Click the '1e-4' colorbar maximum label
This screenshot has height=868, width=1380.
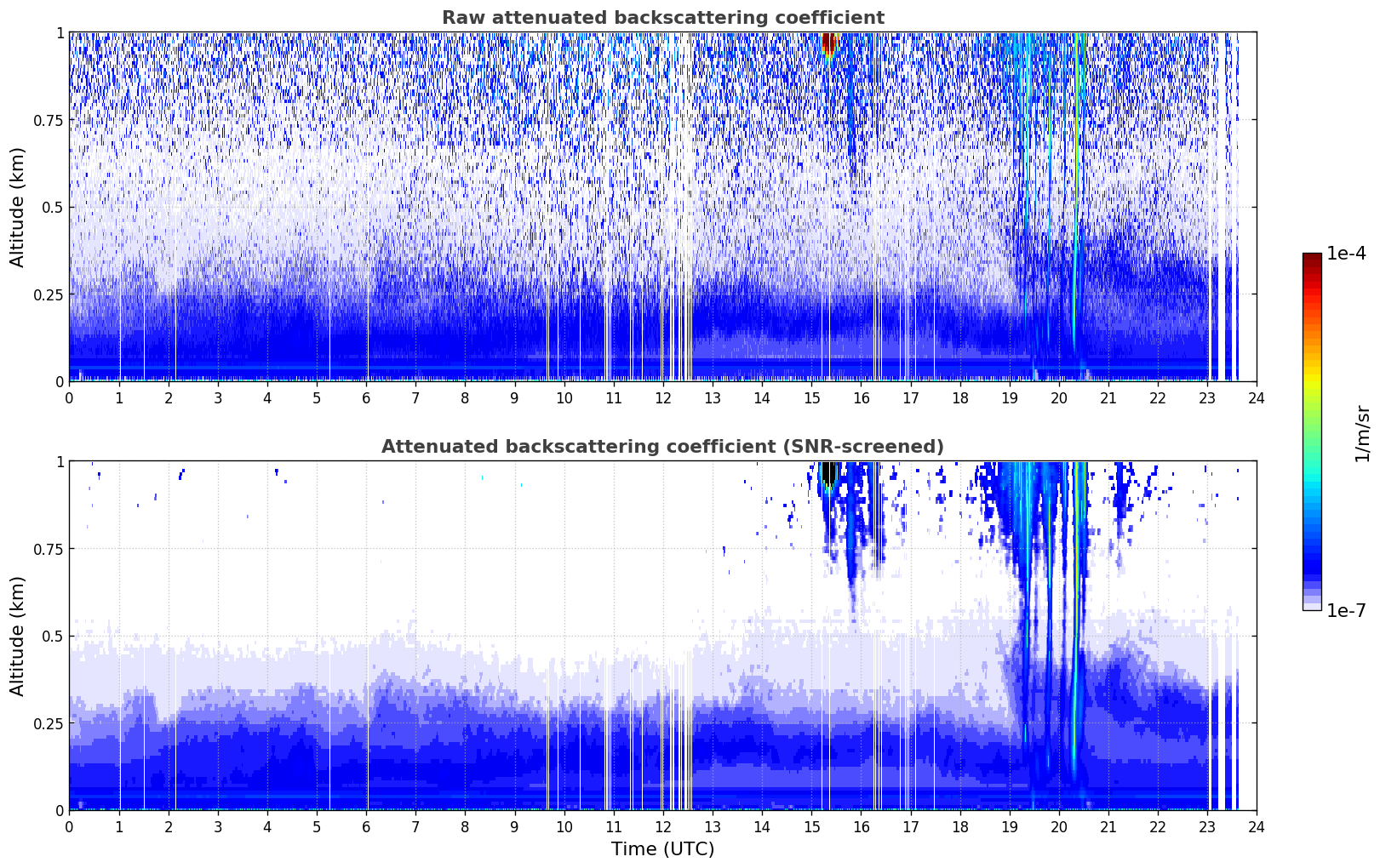[1346, 254]
